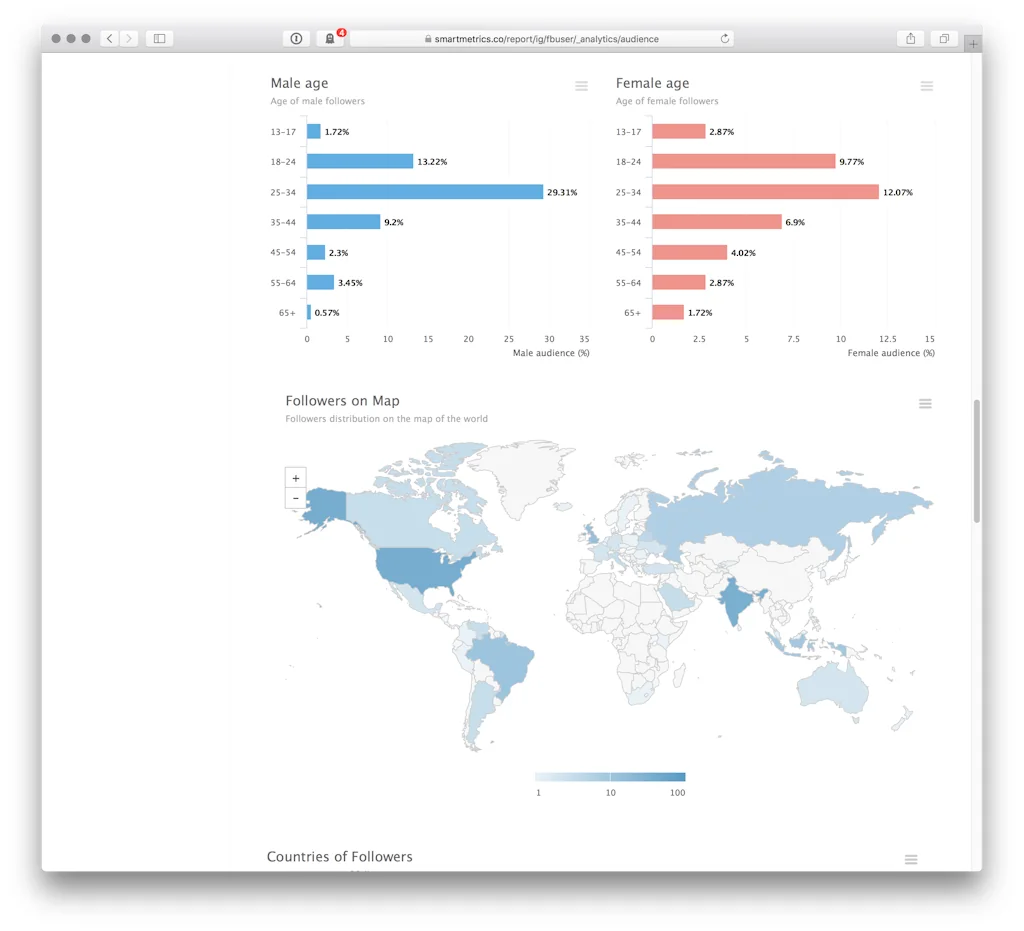Open the Followers on Map options menu
The height and width of the screenshot is (931, 1024).
pos(924,404)
